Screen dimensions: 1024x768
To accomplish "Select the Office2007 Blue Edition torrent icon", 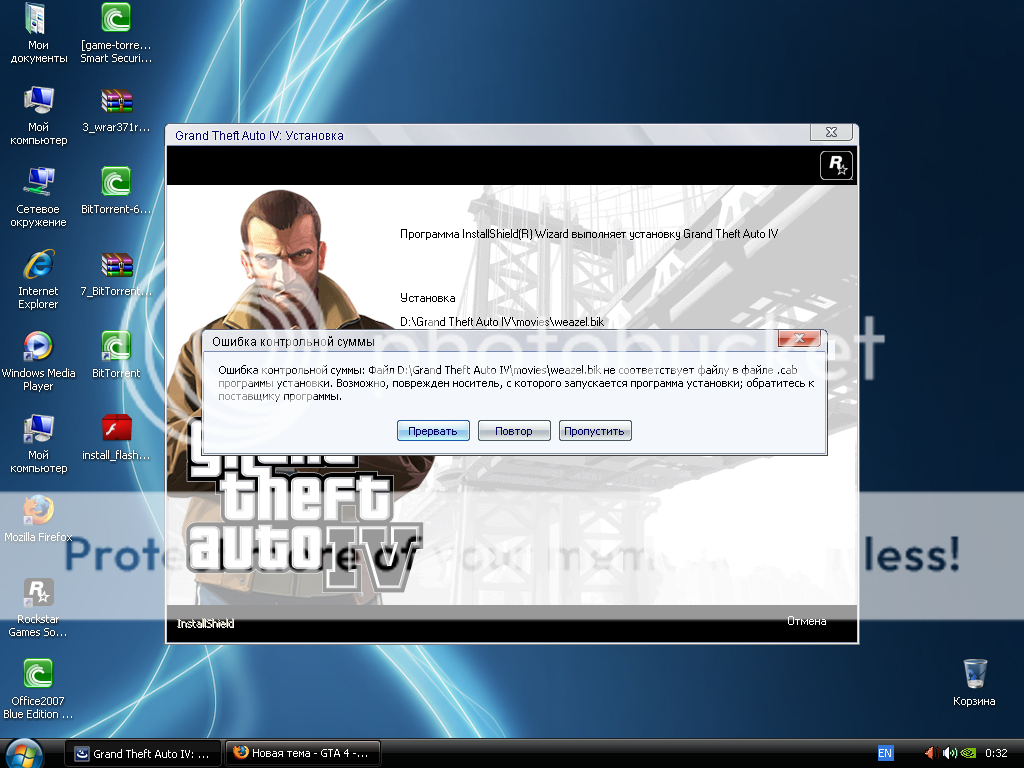I will pos(38,675).
